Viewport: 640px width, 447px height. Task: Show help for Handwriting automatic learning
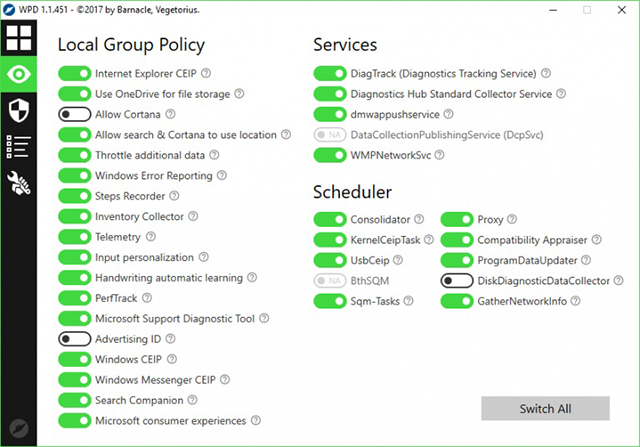coord(252,277)
